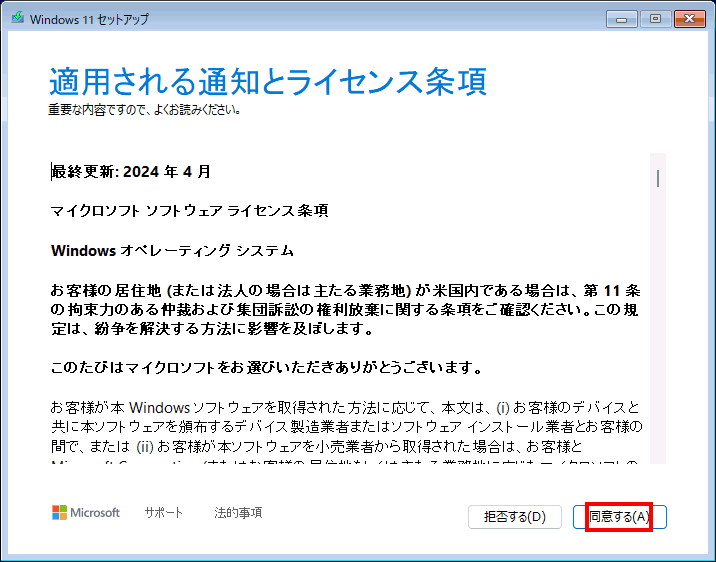Maximize the Windows 11 setup window

point(655,19)
